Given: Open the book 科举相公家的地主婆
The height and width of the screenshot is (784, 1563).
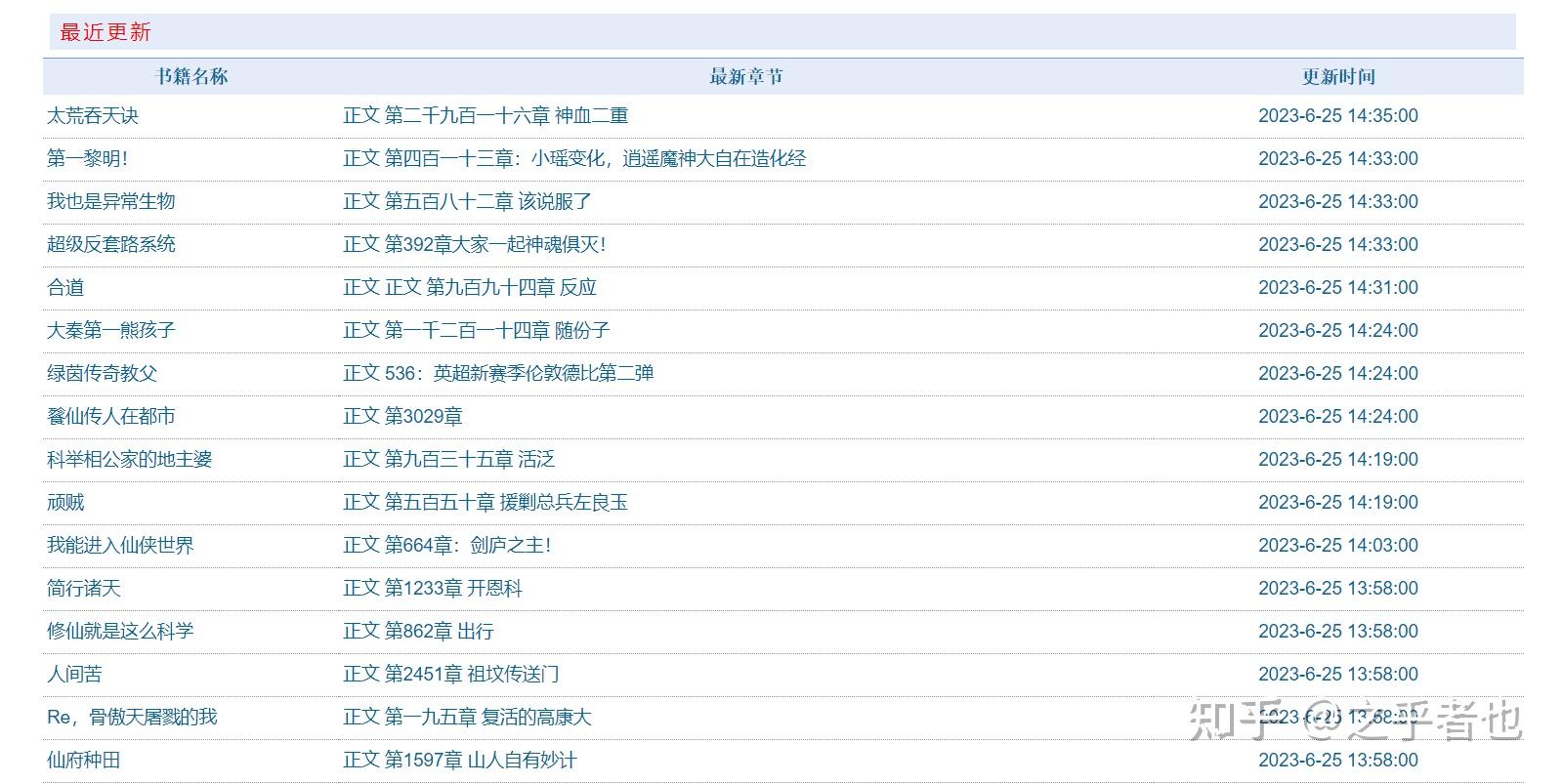Looking at the screenshot, I should [130, 459].
